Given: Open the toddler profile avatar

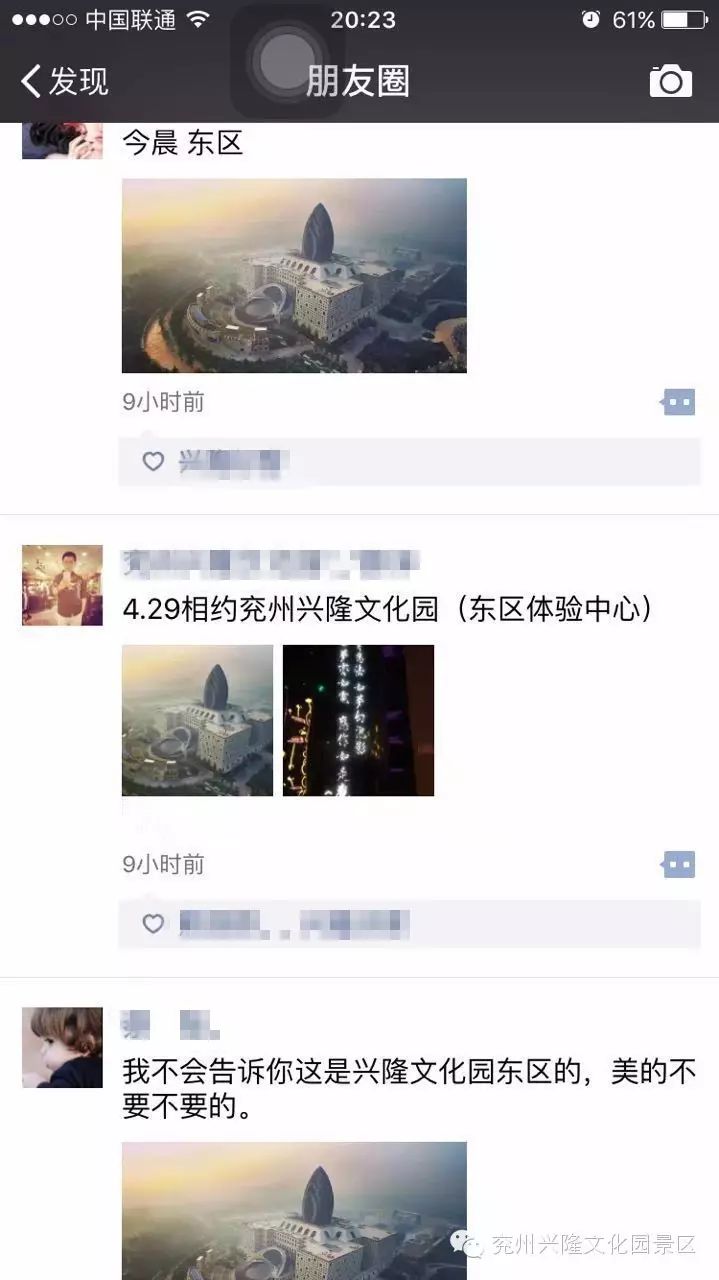Looking at the screenshot, I should pyautogui.click(x=62, y=1047).
